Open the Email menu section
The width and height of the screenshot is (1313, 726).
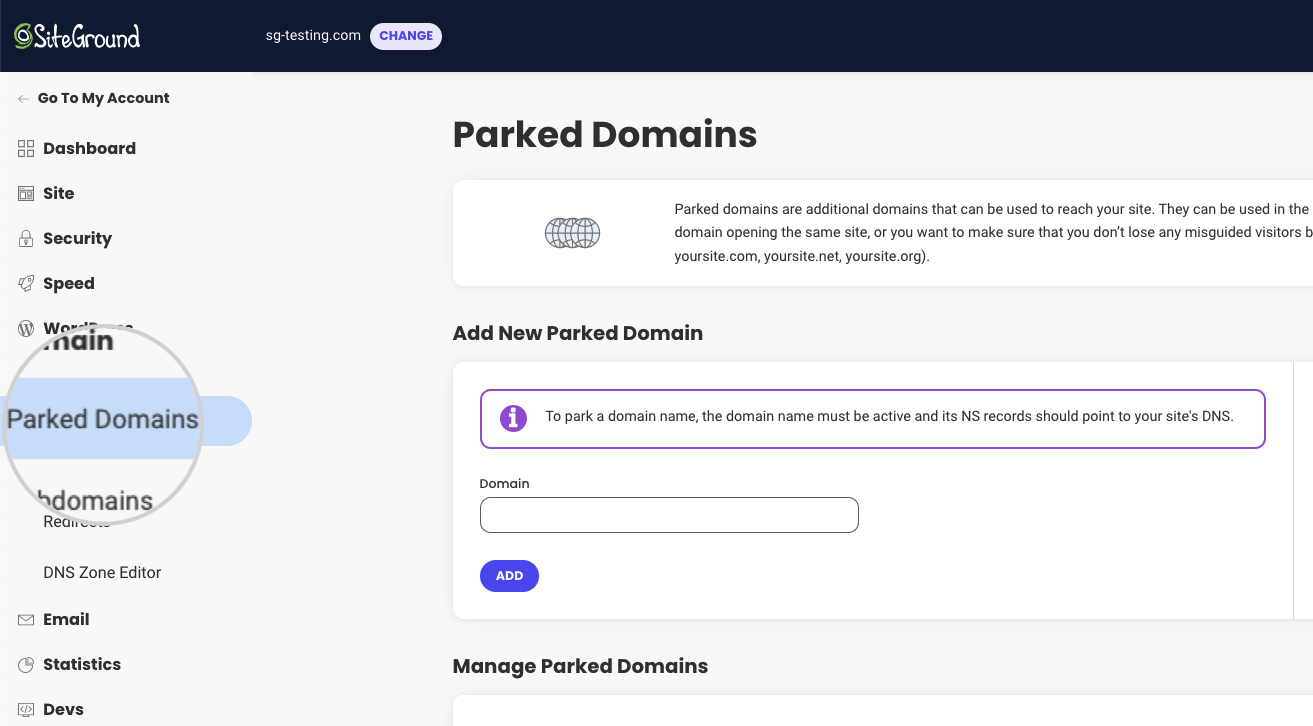point(66,619)
